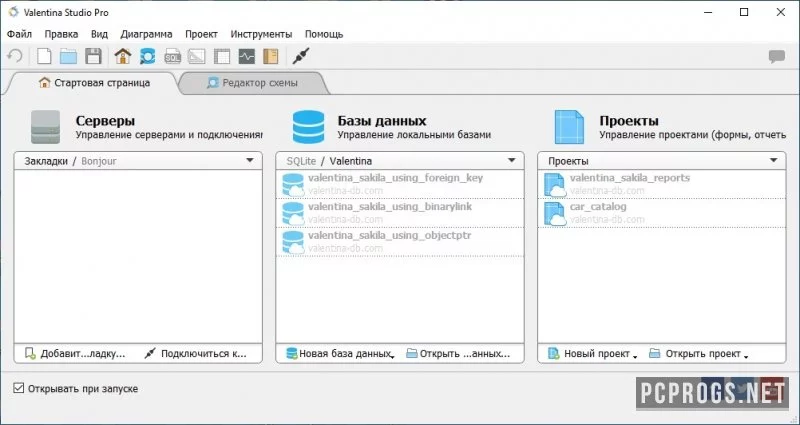Open the SQL editor icon
800x425 pixels.
[x=173, y=57]
